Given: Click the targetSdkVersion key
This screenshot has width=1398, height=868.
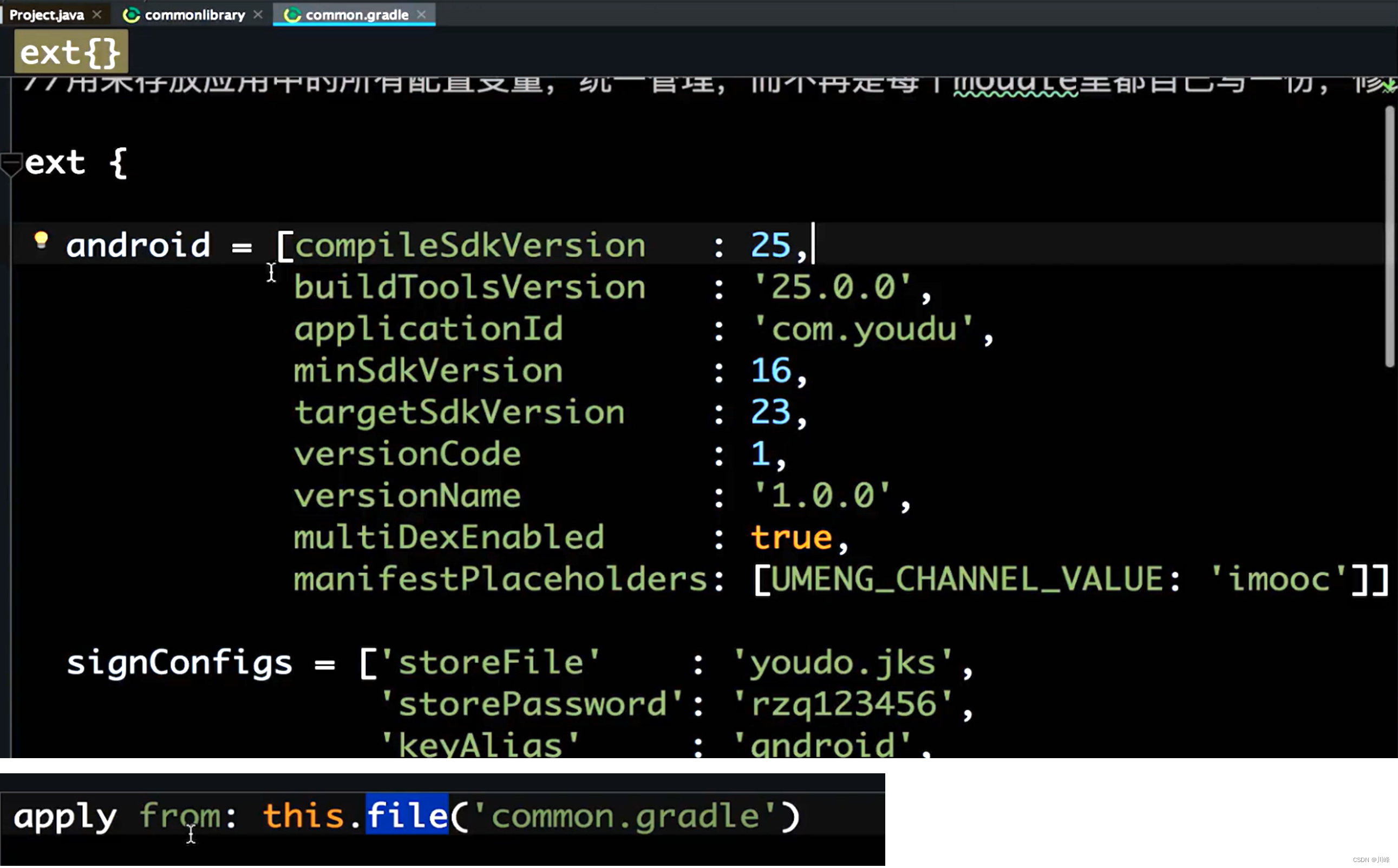Looking at the screenshot, I should [x=460, y=413].
